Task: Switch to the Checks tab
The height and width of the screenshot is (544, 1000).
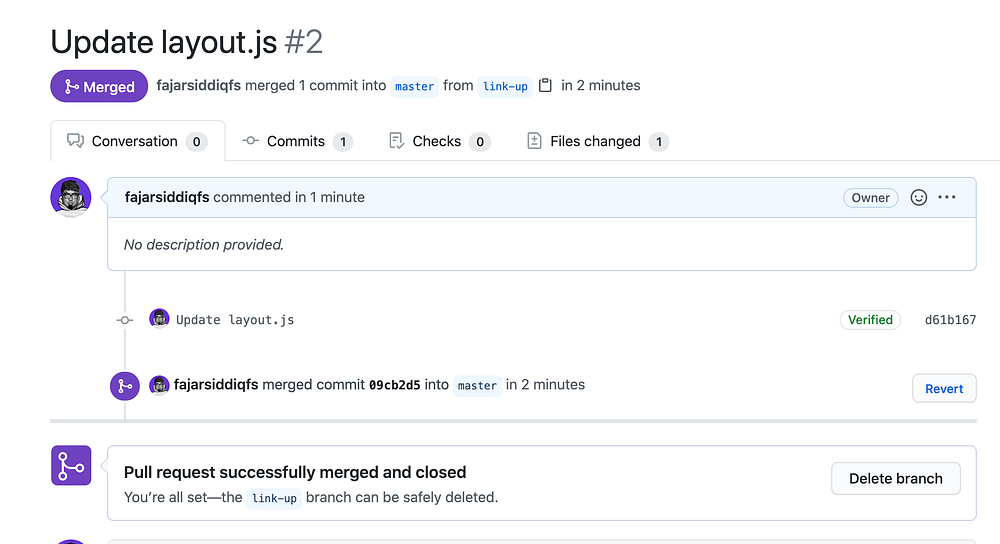Action: [x=438, y=141]
